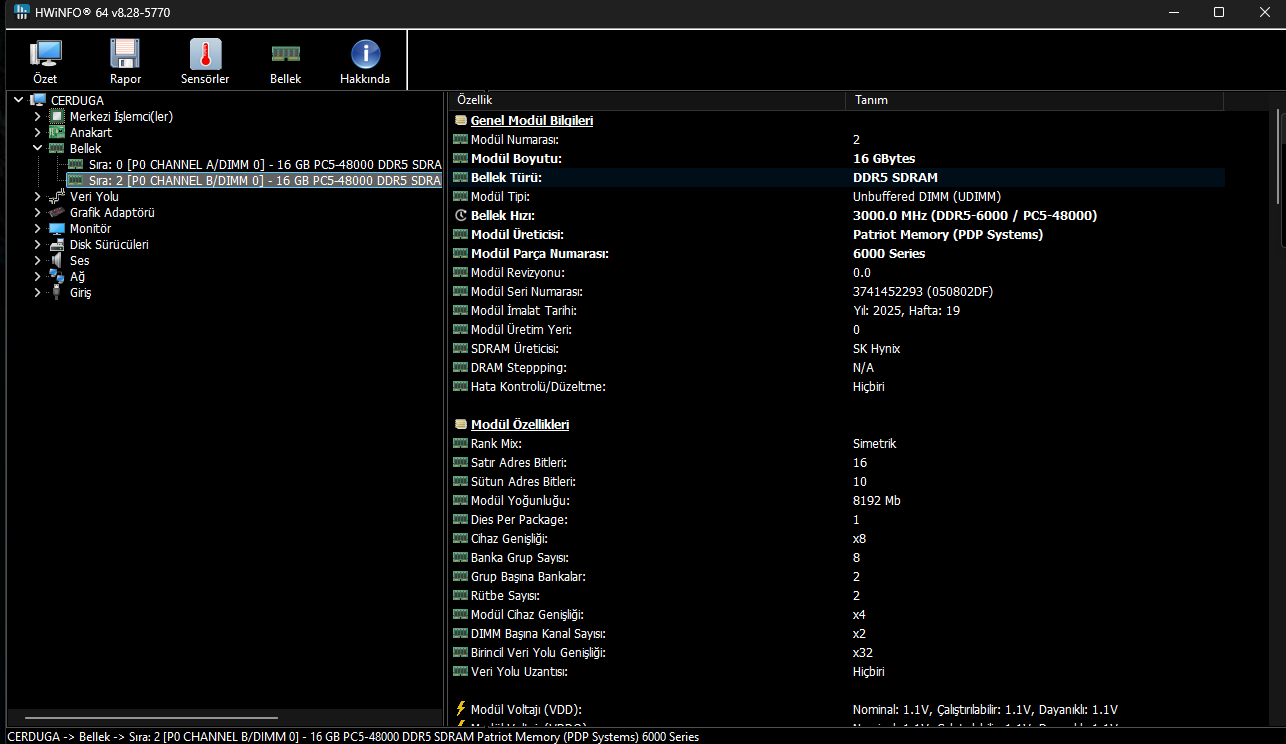Click the Ağ network icon

[x=57, y=276]
